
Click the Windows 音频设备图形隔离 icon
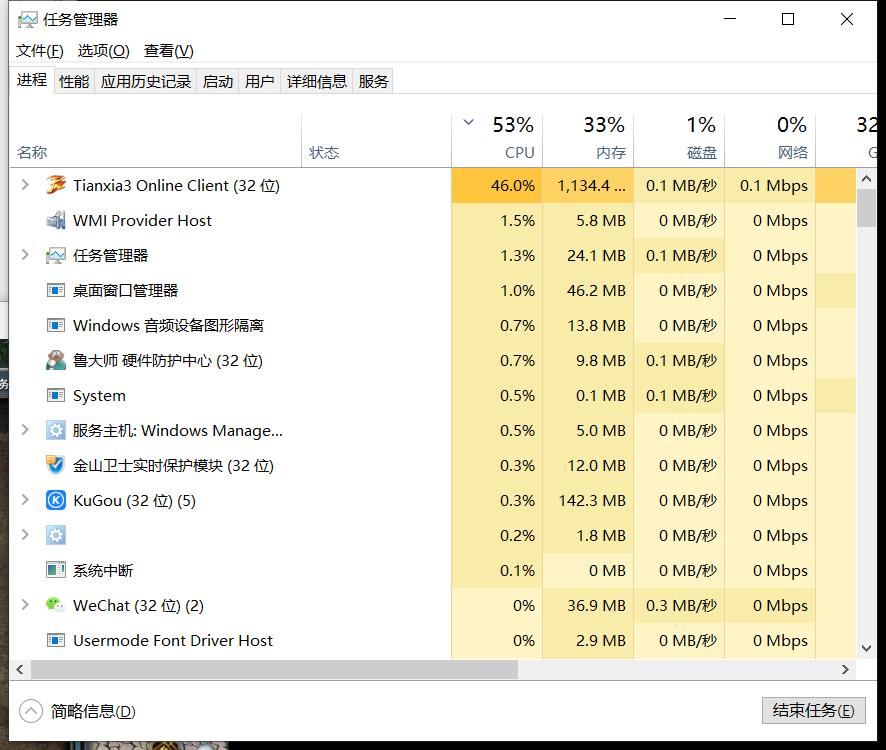point(55,326)
